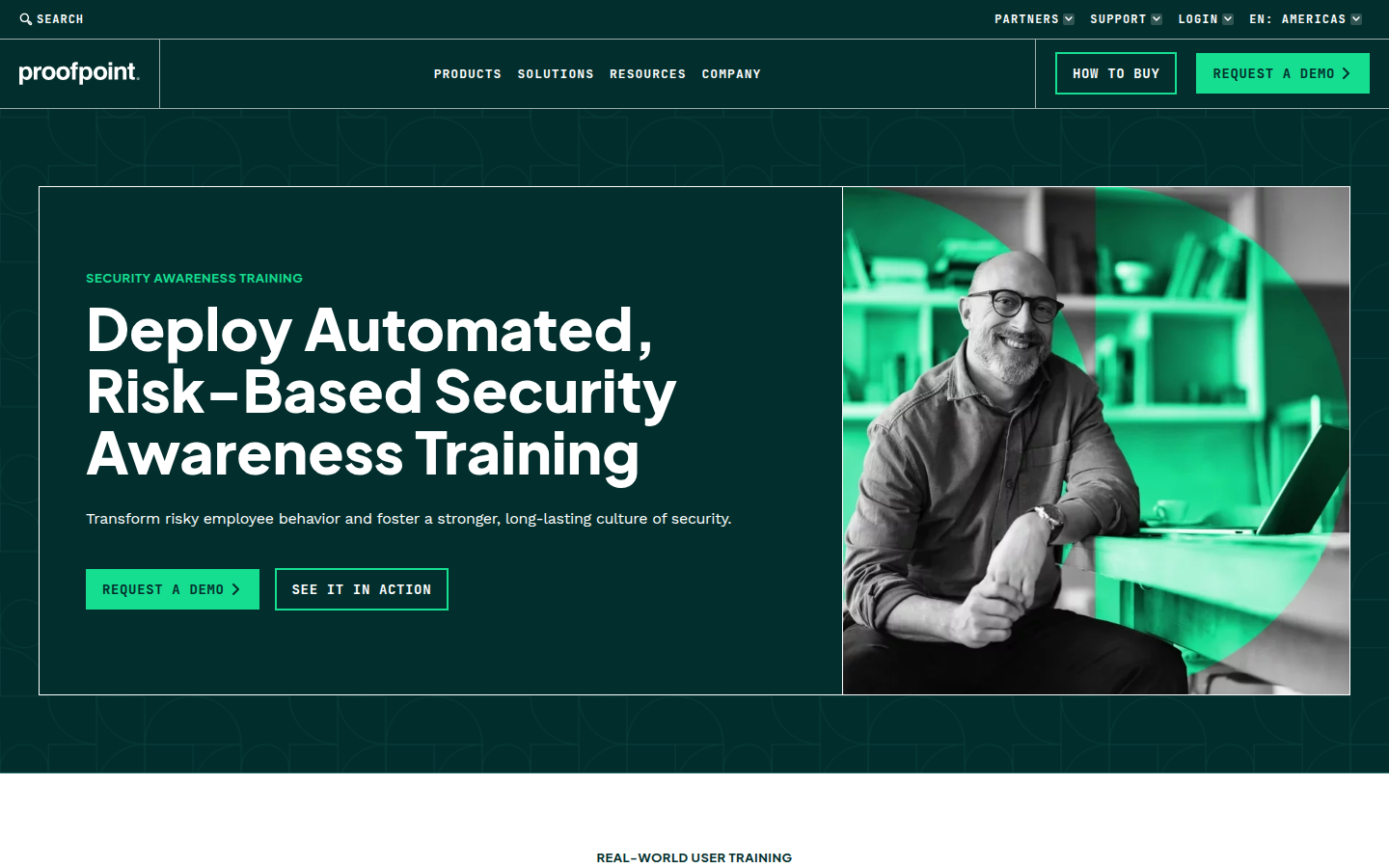The image size is (1389, 868).
Task: Click the hero photo of smiling man
Action: coord(1096,441)
